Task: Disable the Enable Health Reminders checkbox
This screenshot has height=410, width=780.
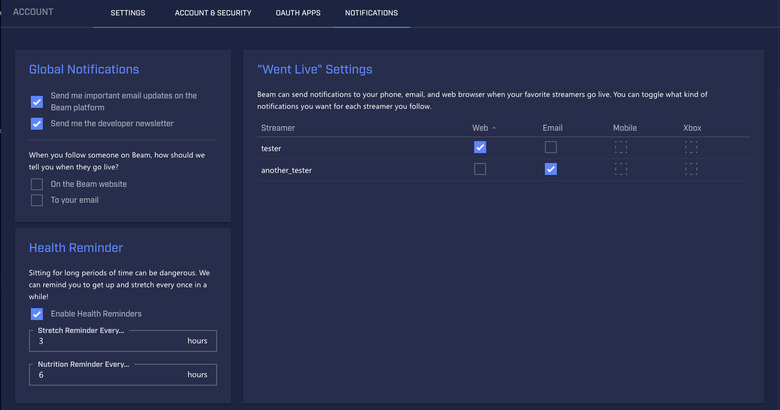Action: 37,314
